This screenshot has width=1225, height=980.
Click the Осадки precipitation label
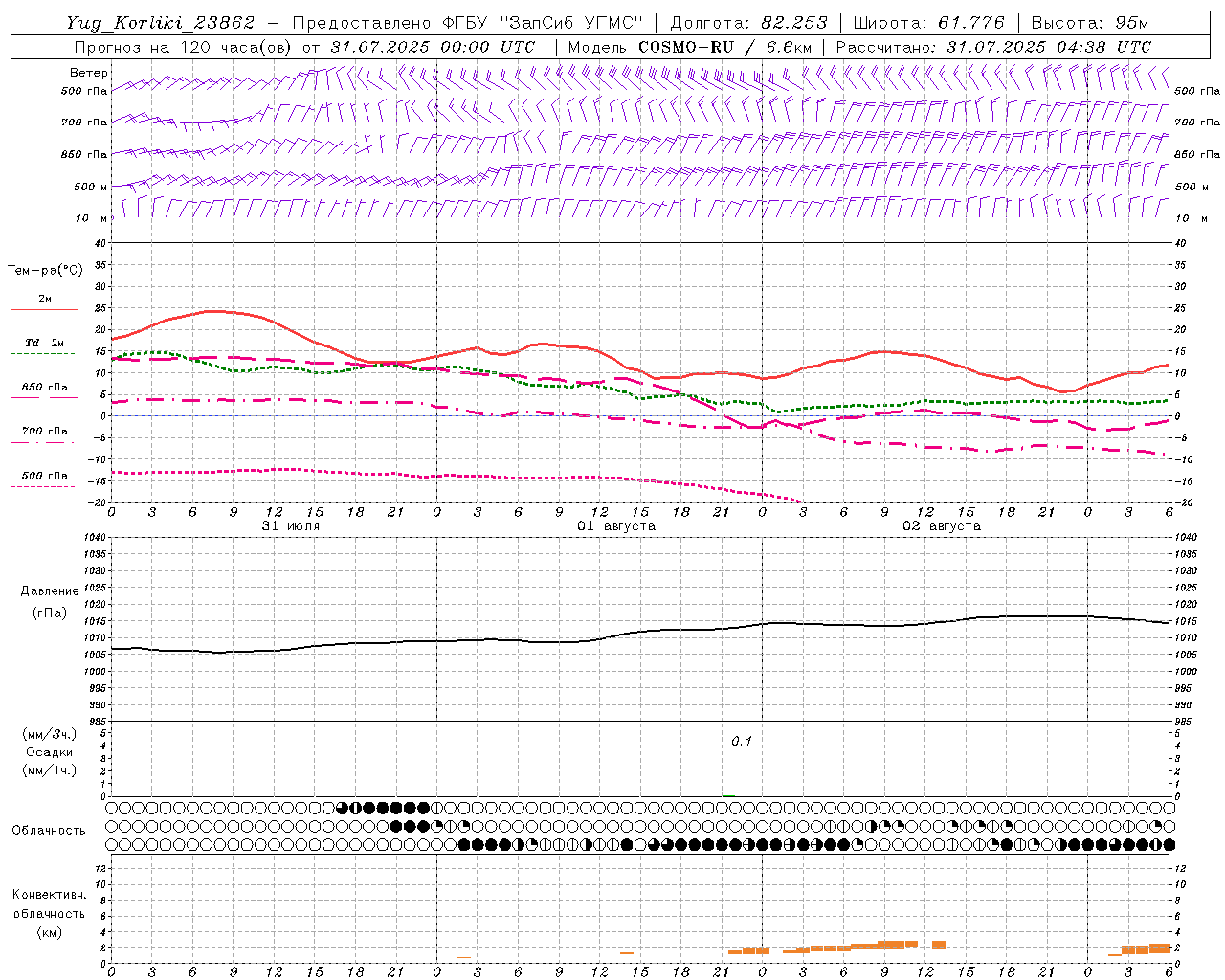(50, 752)
